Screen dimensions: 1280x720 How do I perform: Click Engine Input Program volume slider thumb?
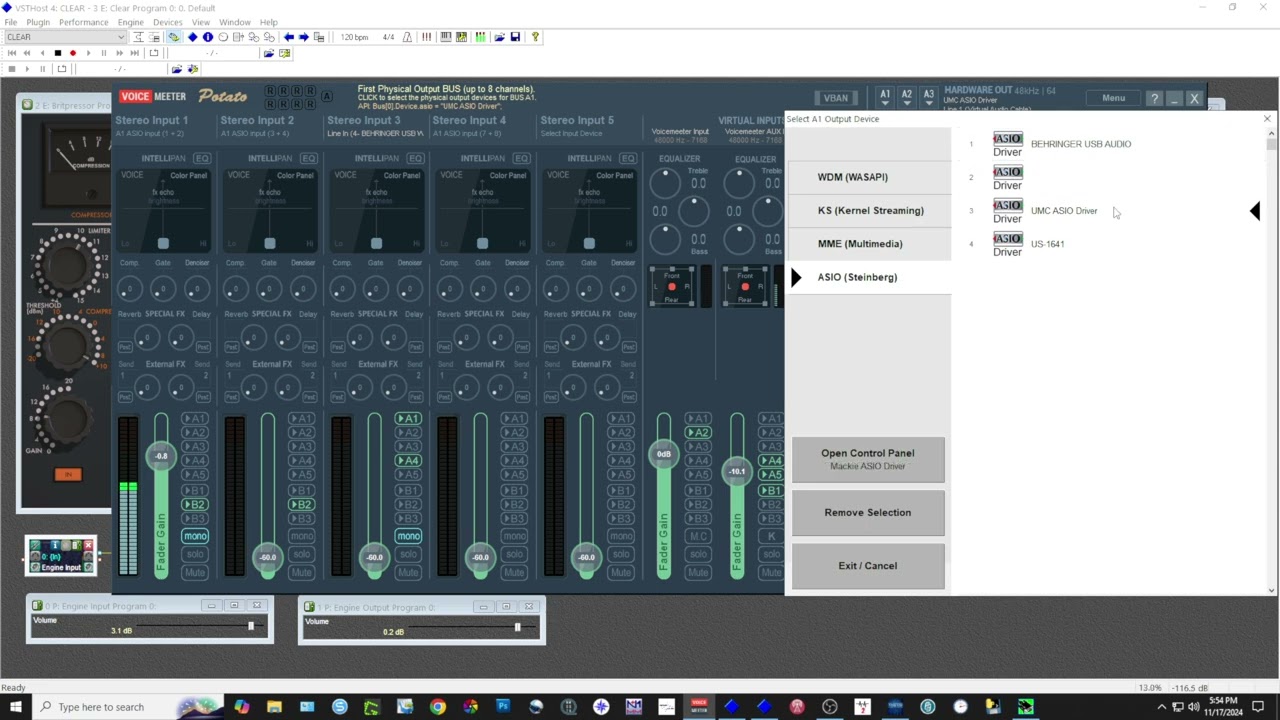click(x=251, y=626)
